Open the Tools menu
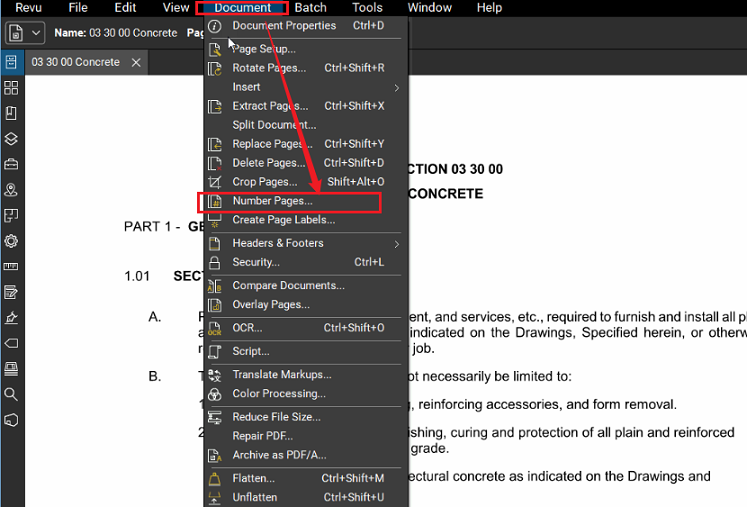 (367, 8)
